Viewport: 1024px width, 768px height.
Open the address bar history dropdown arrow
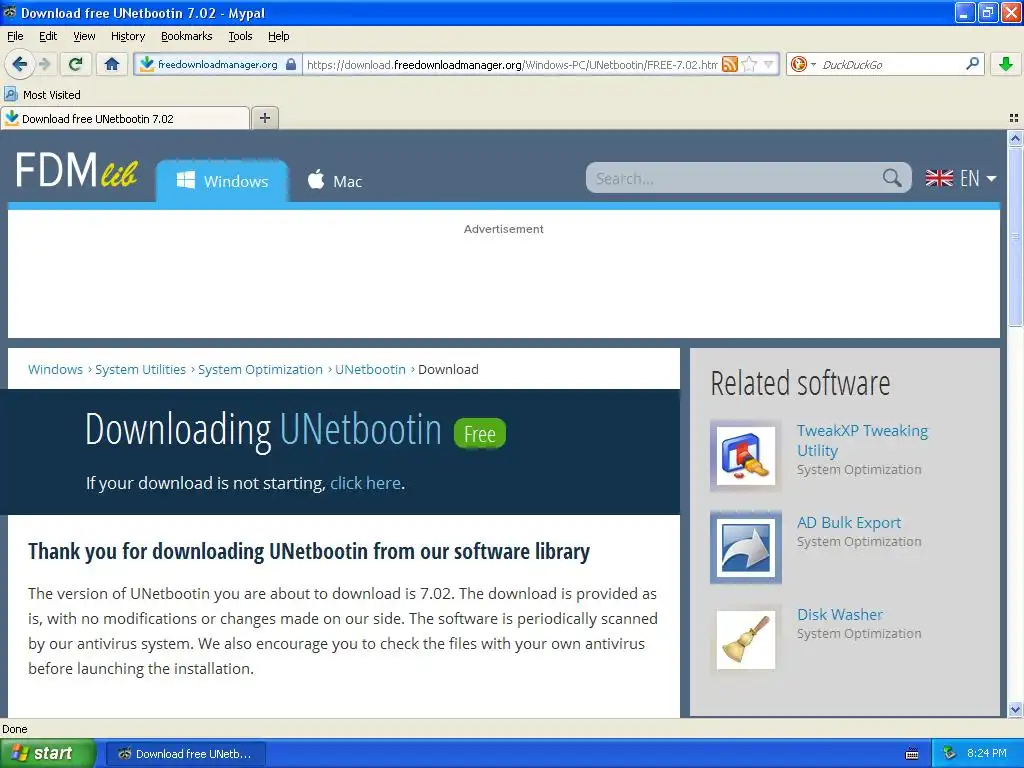tap(769, 64)
